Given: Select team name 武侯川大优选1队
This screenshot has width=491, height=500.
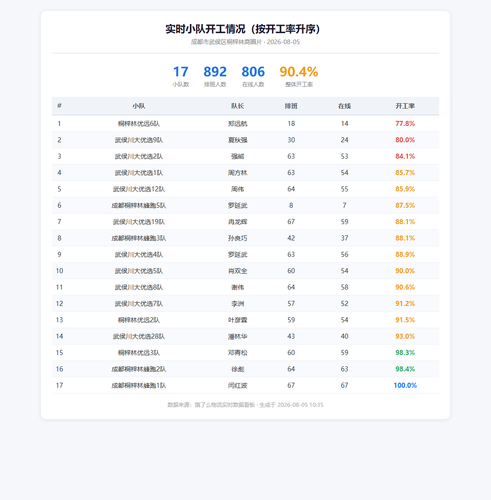Looking at the screenshot, I should [139, 173].
